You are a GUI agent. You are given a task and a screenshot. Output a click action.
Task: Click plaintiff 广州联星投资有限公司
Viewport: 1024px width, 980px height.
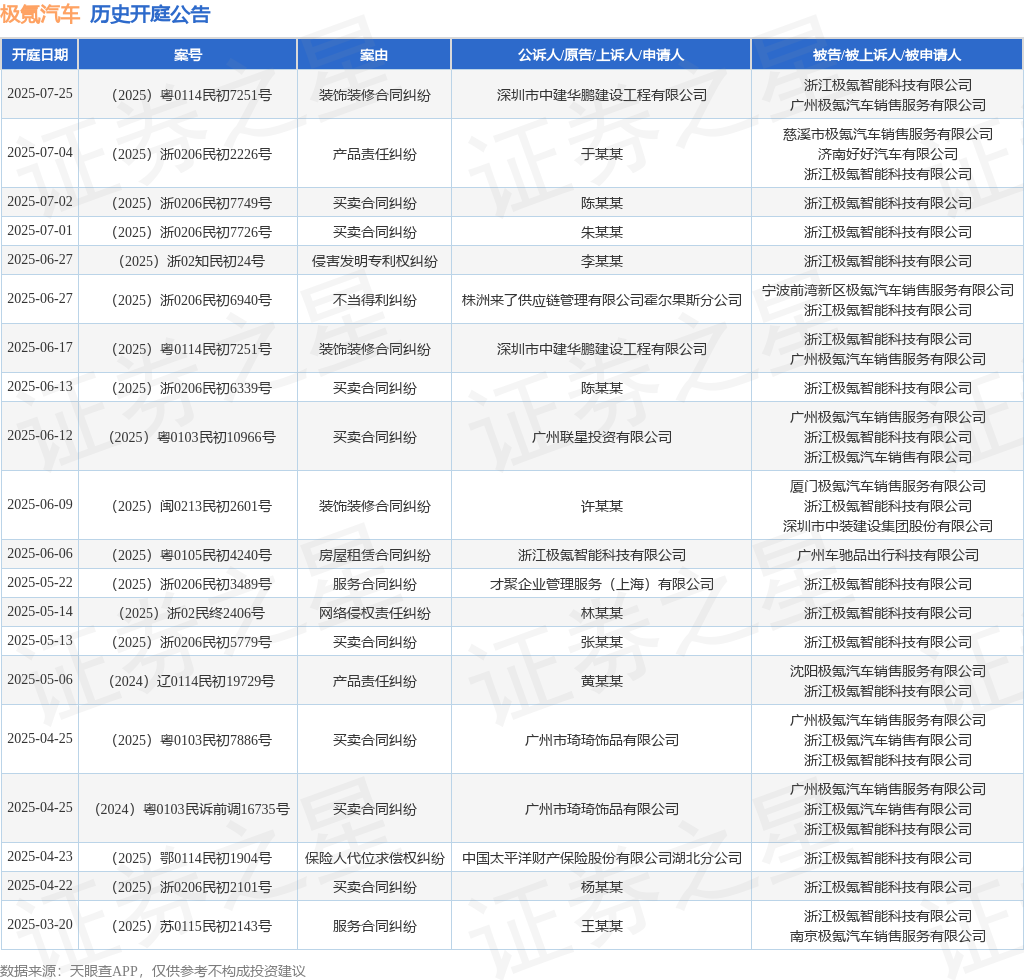601,437
